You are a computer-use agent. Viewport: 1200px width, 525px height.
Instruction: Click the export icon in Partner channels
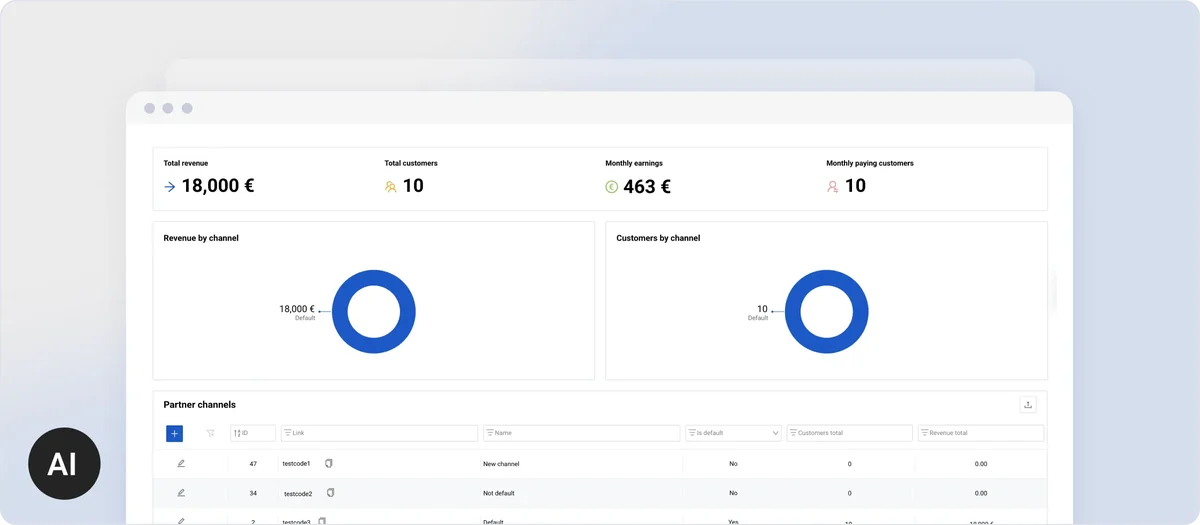click(x=1028, y=405)
